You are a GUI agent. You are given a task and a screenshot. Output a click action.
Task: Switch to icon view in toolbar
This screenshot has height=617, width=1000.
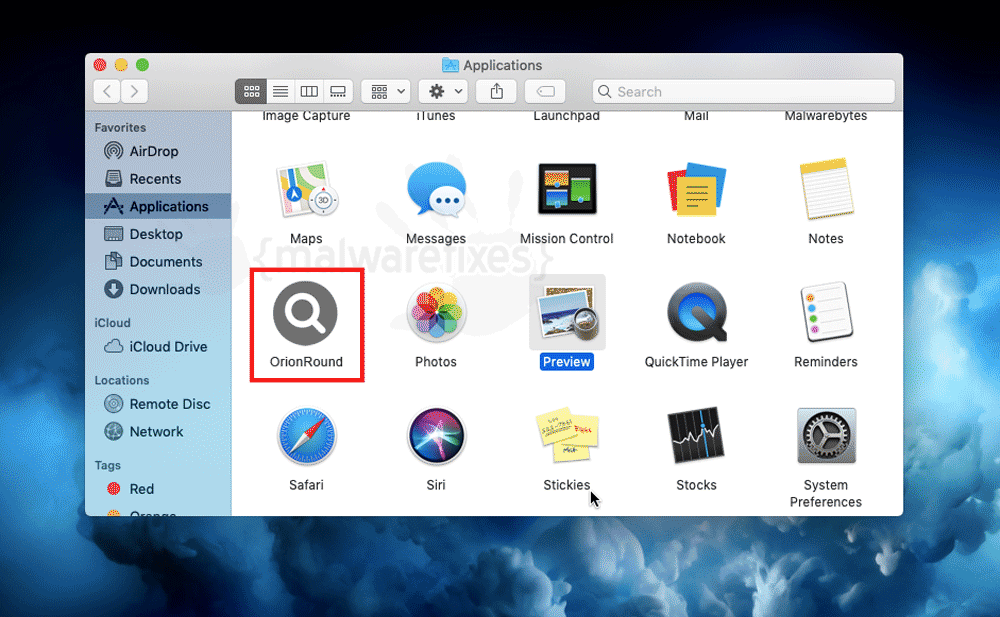tap(251, 91)
